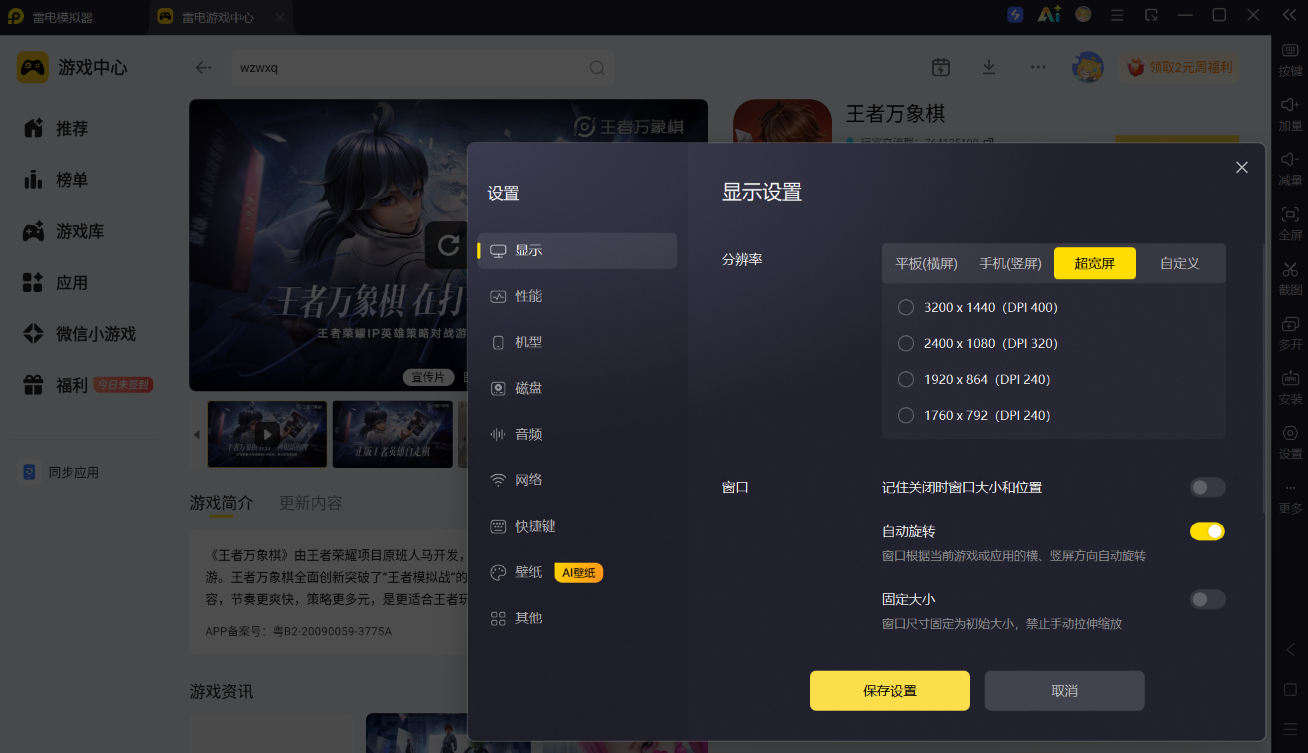Viewport: 1308px width, 753px height.
Task: Select the 超宽屏 resolution tab
Action: coord(1095,263)
